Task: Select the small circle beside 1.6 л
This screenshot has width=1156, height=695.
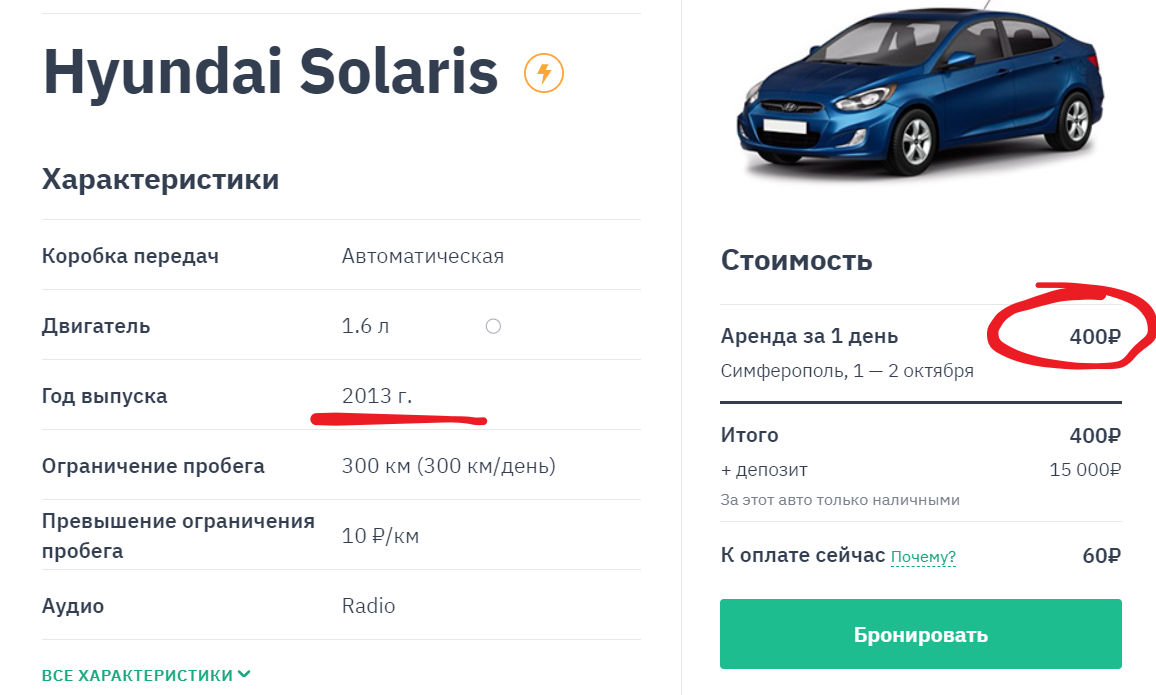Action: [493, 326]
